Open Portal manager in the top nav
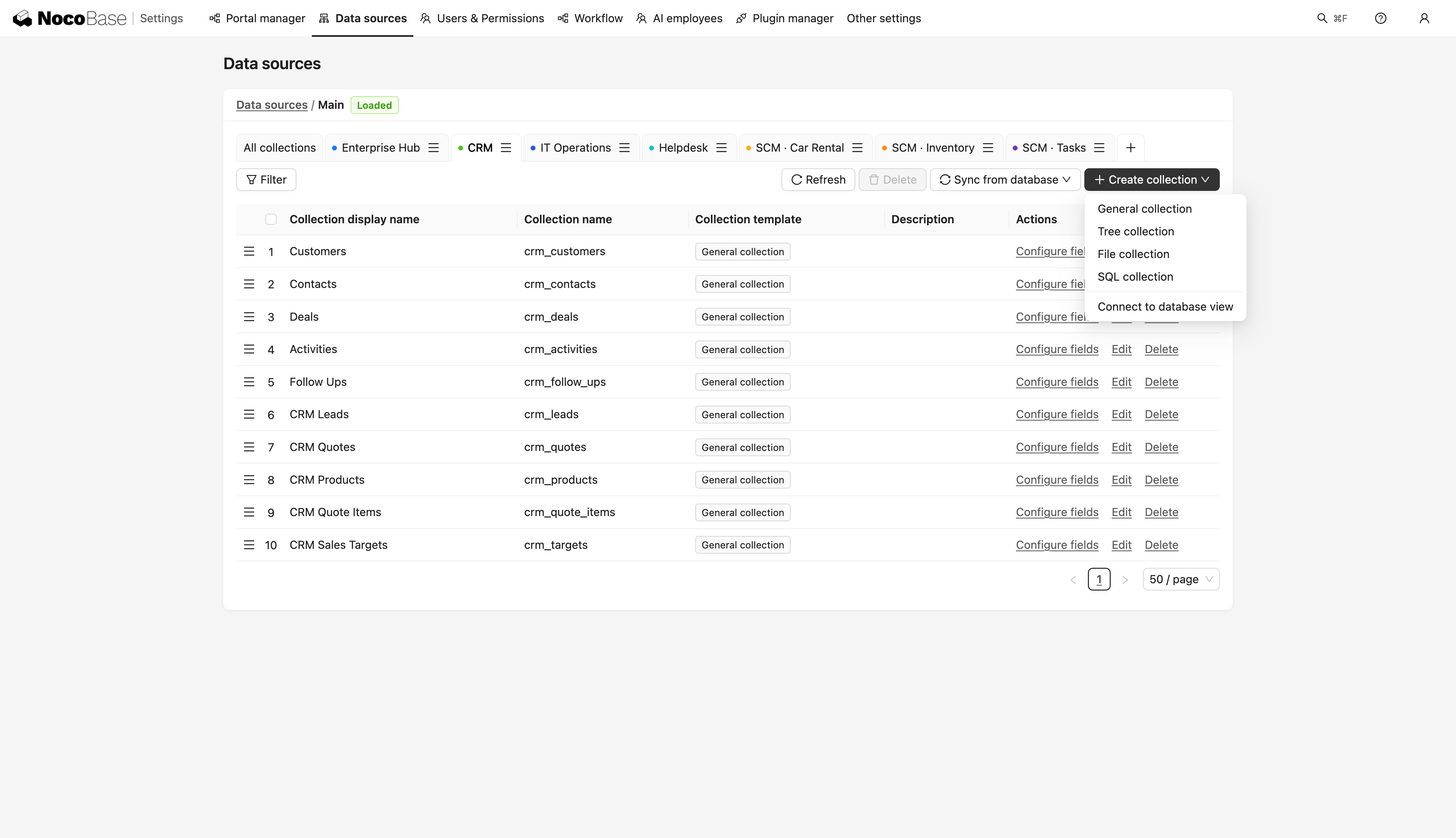 [257, 19]
